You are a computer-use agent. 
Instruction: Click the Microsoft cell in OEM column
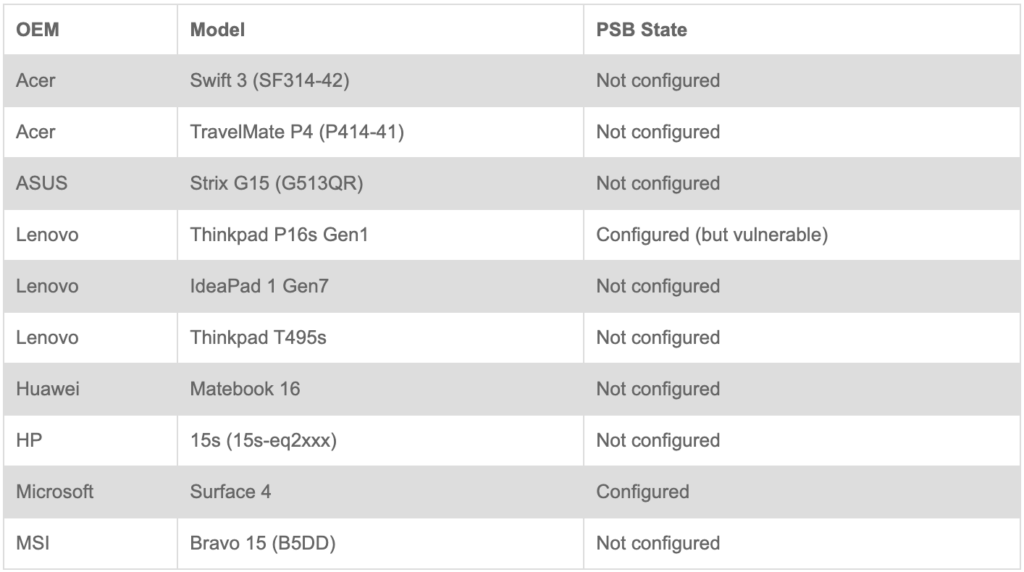[55, 492]
